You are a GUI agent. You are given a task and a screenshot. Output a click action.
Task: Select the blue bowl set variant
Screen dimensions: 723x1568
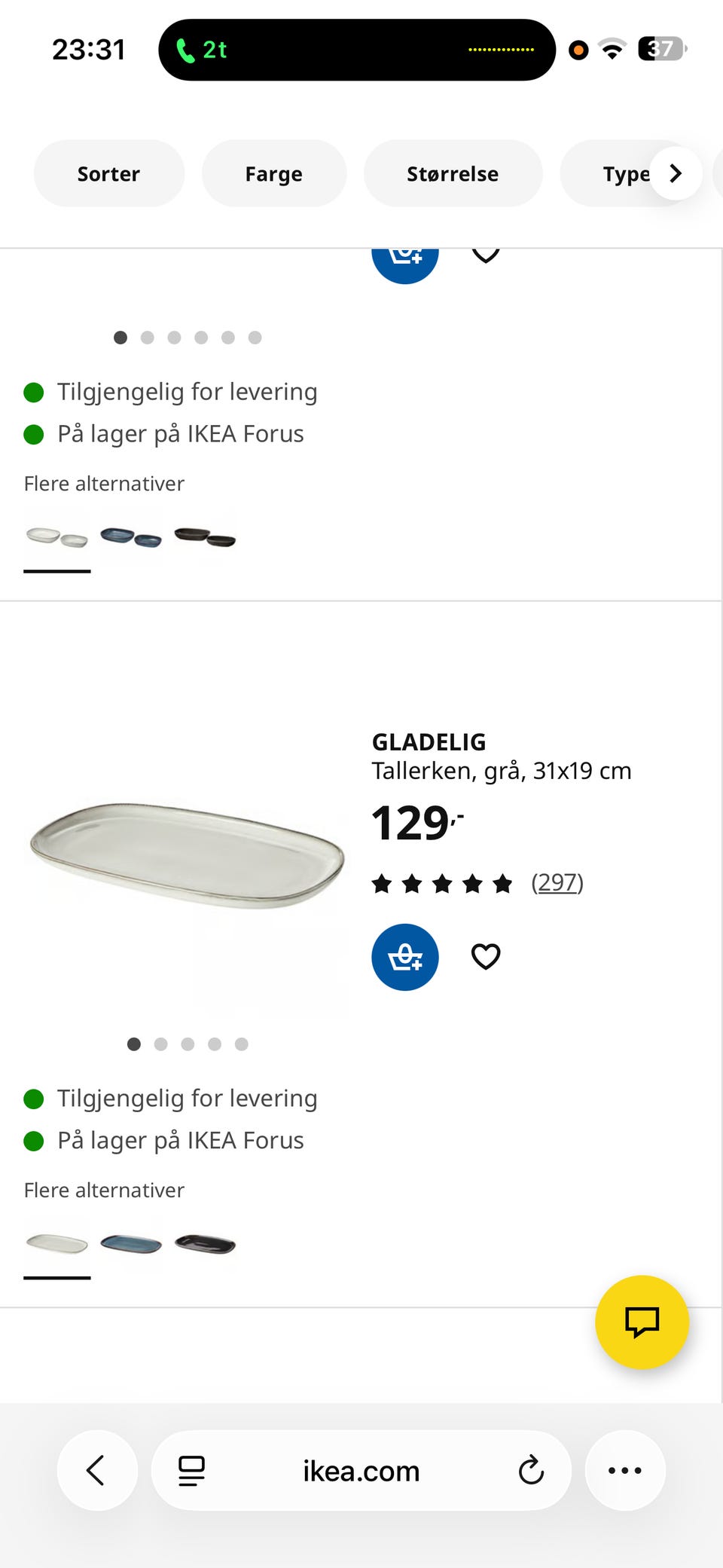coord(131,537)
